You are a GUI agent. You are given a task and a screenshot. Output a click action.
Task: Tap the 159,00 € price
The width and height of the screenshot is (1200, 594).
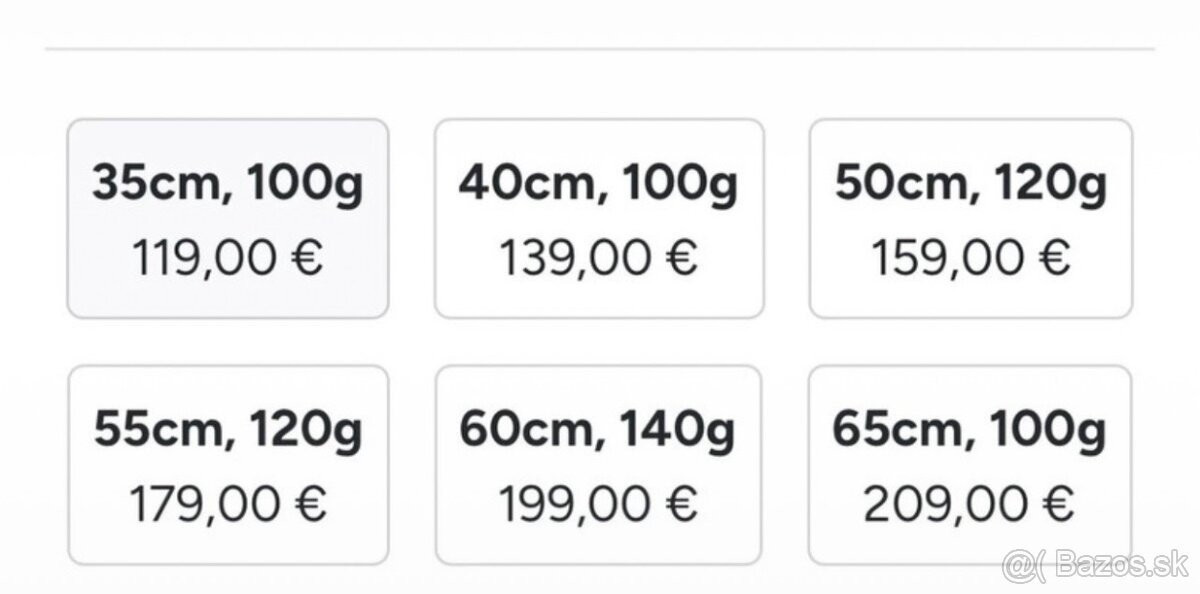[x=971, y=258]
